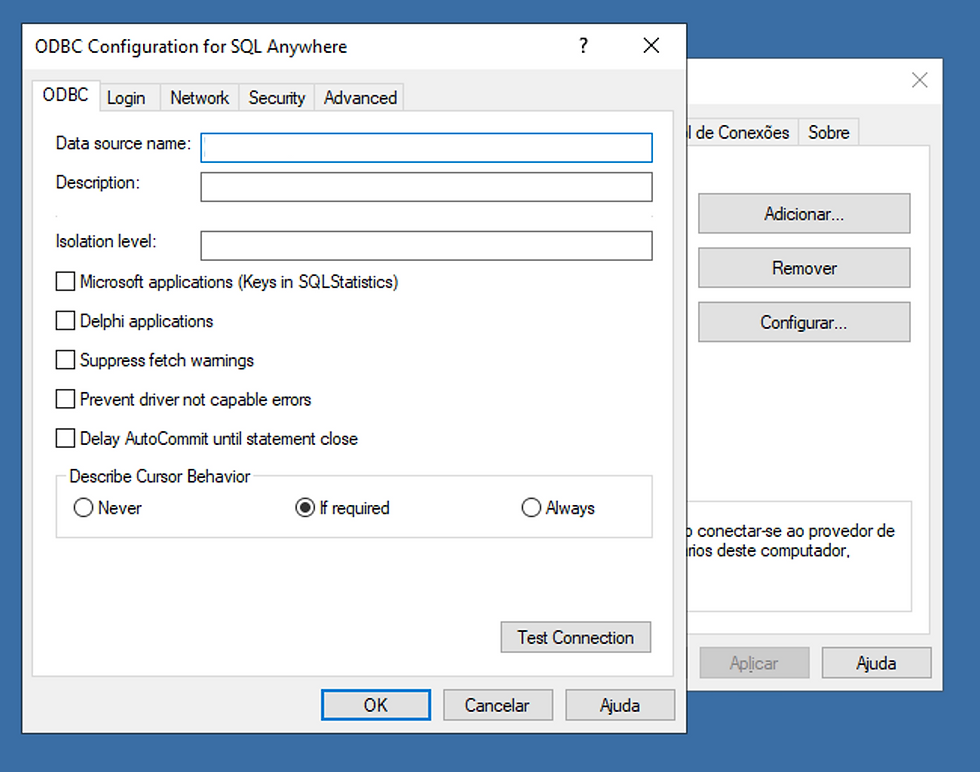Confirm with the OK button
980x772 pixels.
click(376, 705)
